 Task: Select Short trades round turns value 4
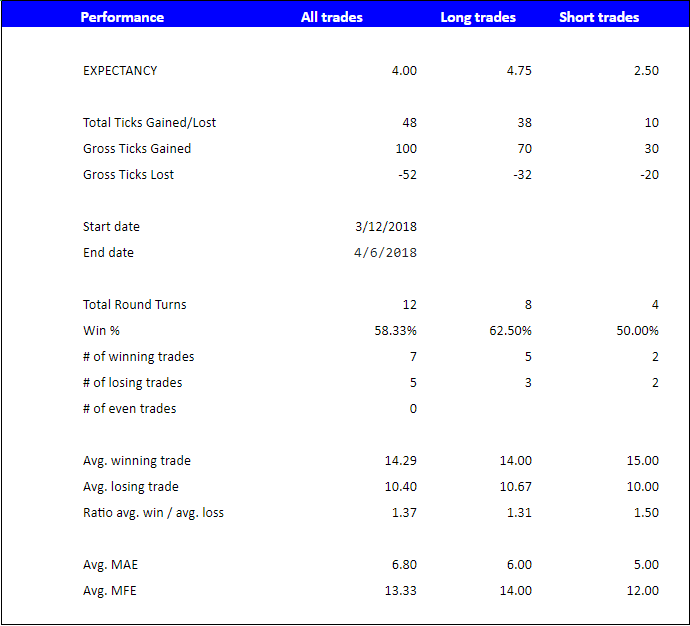pyautogui.click(x=655, y=304)
